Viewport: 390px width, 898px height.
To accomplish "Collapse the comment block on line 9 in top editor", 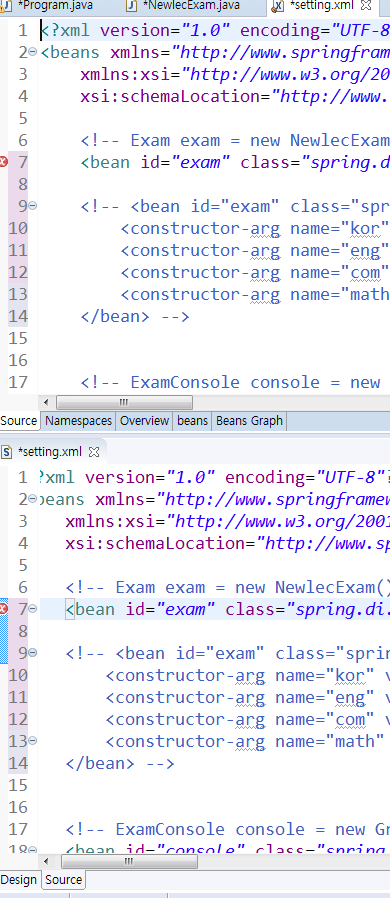I will tap(33, 206).
